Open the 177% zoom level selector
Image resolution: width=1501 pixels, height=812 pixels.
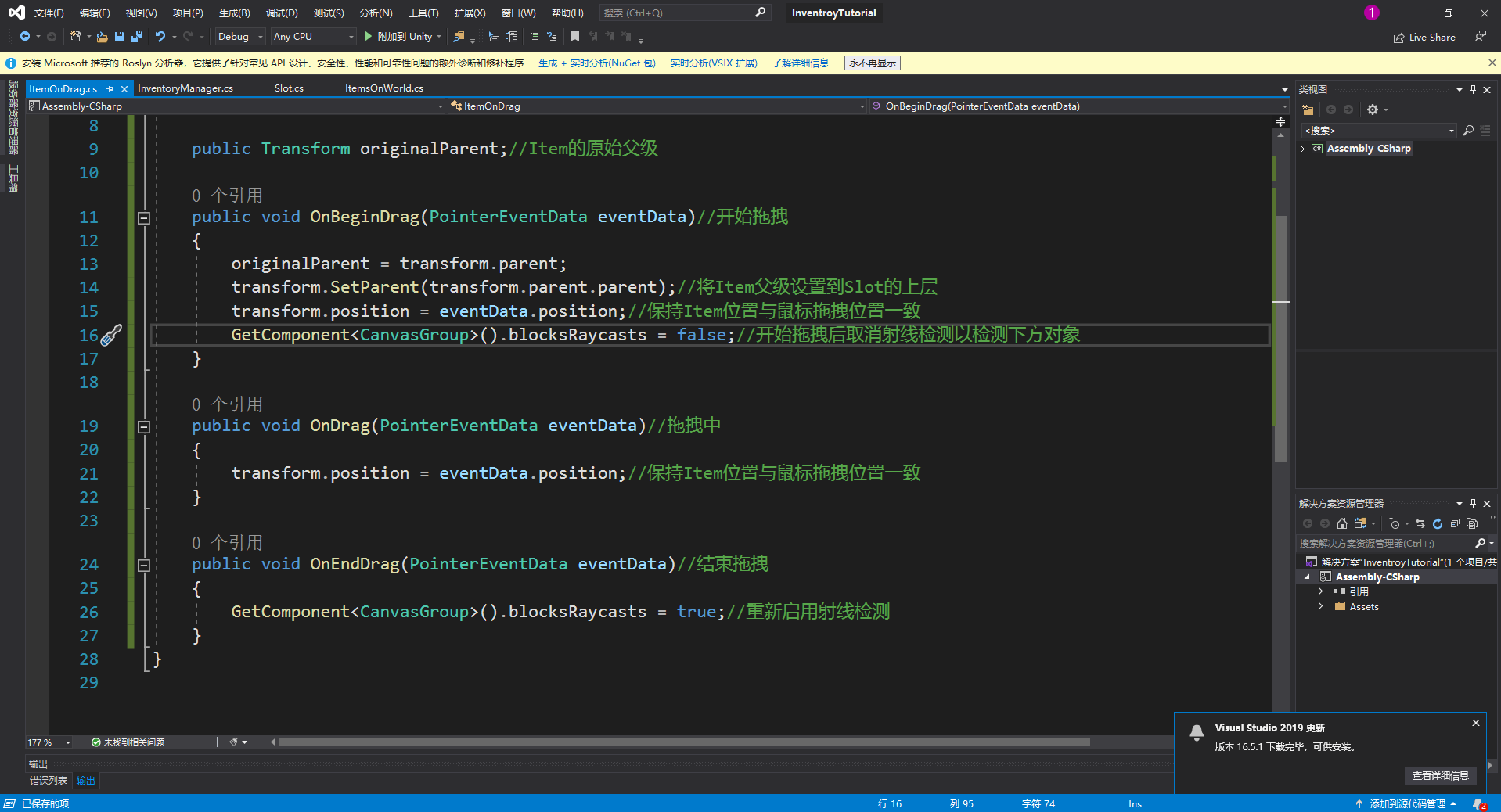(49, 742)
